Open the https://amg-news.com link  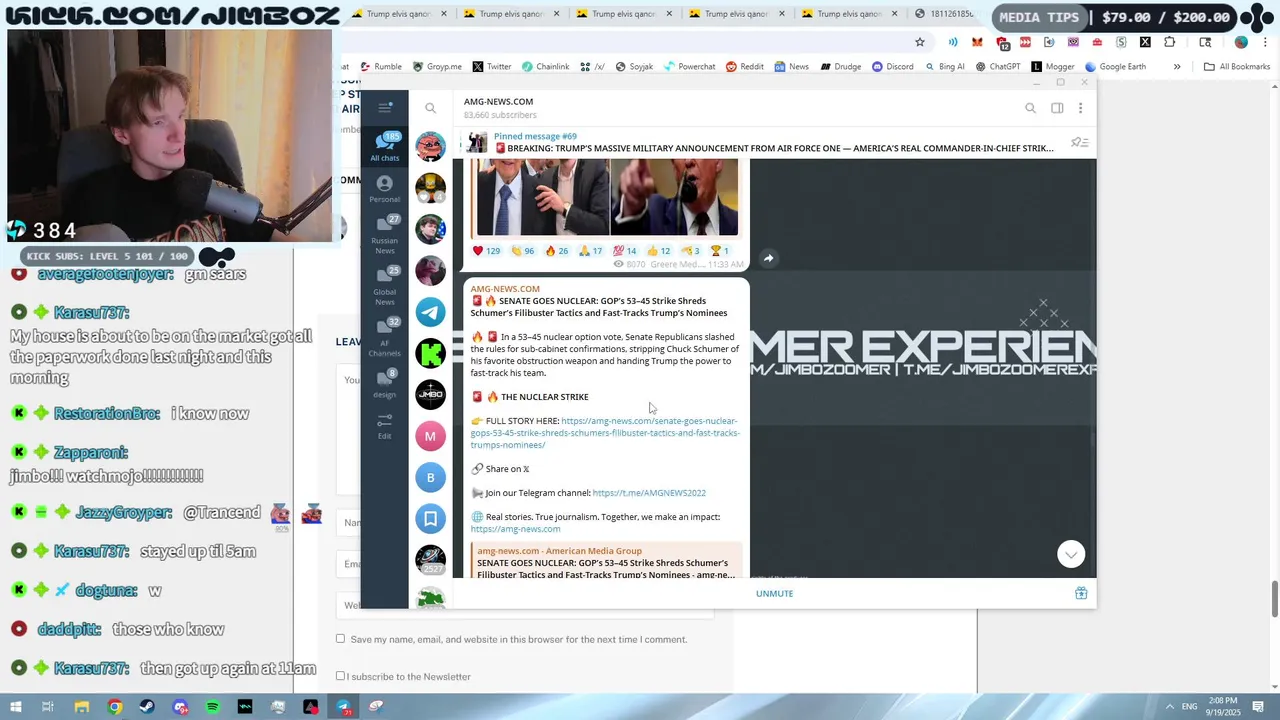click(515, 529)
